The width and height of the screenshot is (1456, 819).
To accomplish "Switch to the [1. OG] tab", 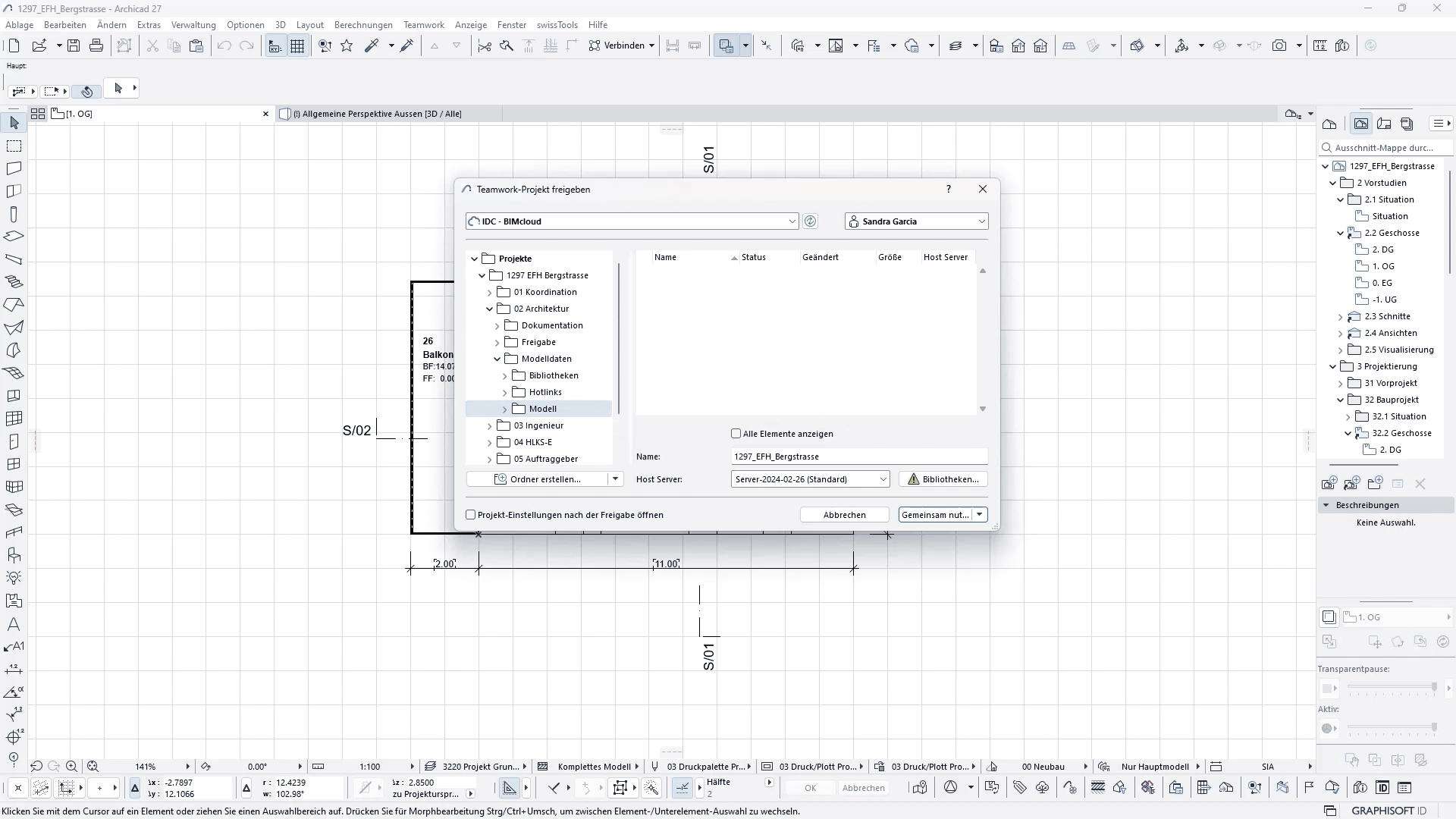I will click(160, 114).
